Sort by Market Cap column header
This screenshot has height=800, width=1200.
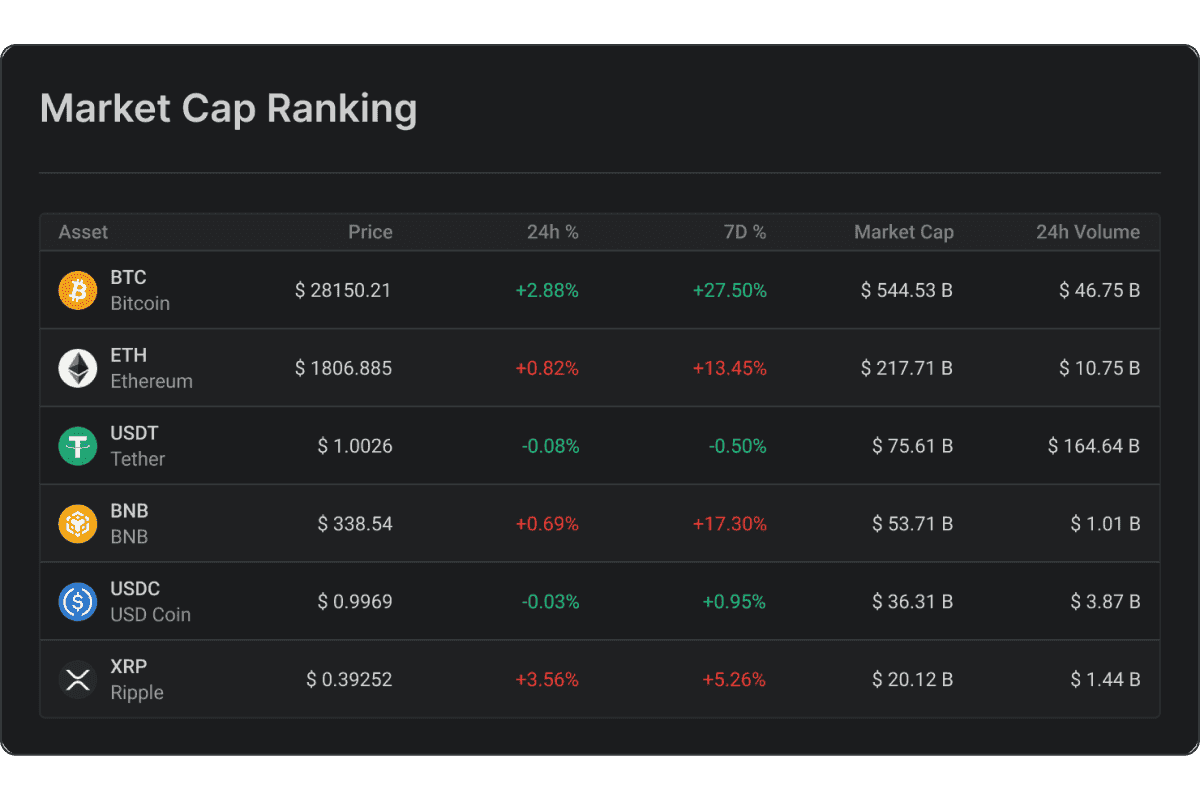(904, 232)
